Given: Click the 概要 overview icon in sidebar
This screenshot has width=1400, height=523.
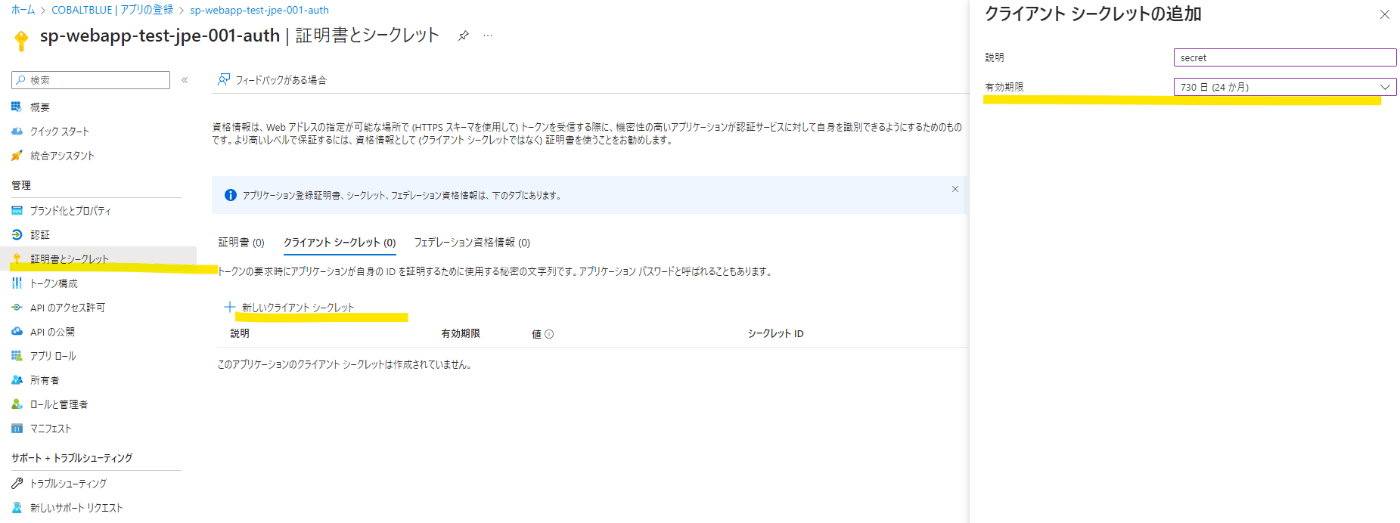Looking at the screenshot, I should tap(16, 107).
